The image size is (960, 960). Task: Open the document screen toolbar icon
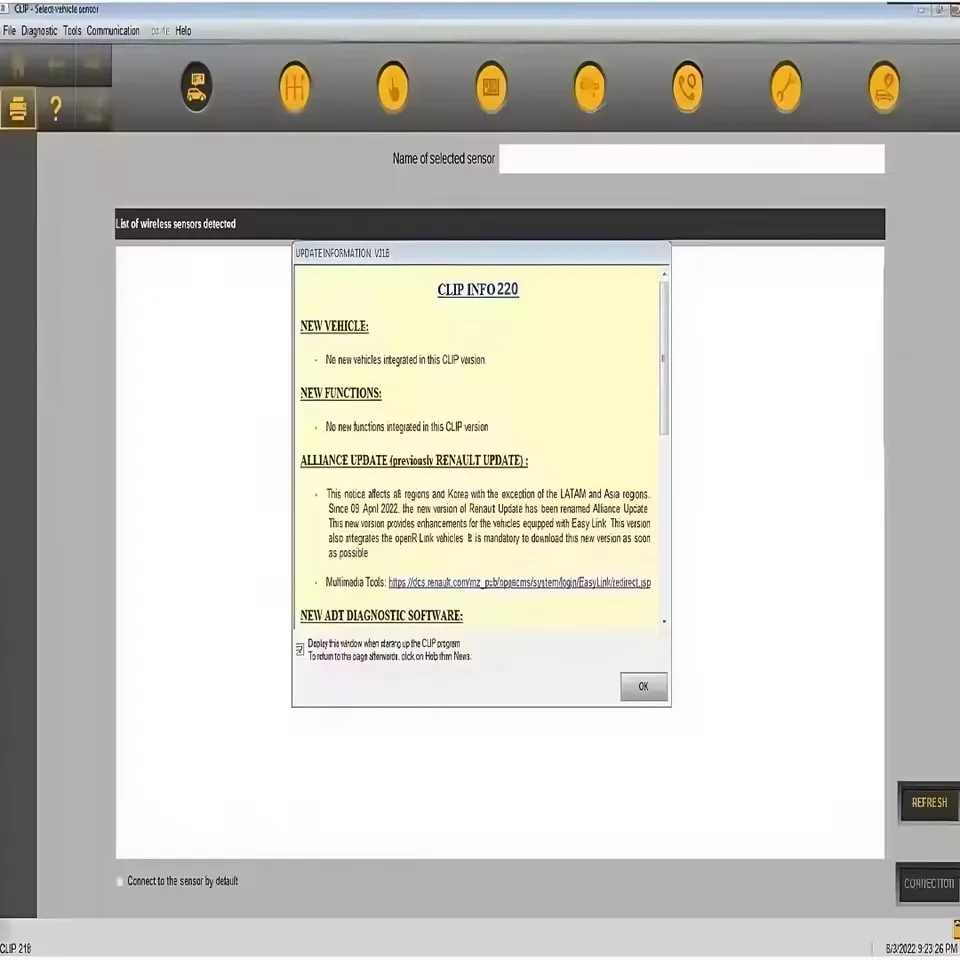[491, 86]
